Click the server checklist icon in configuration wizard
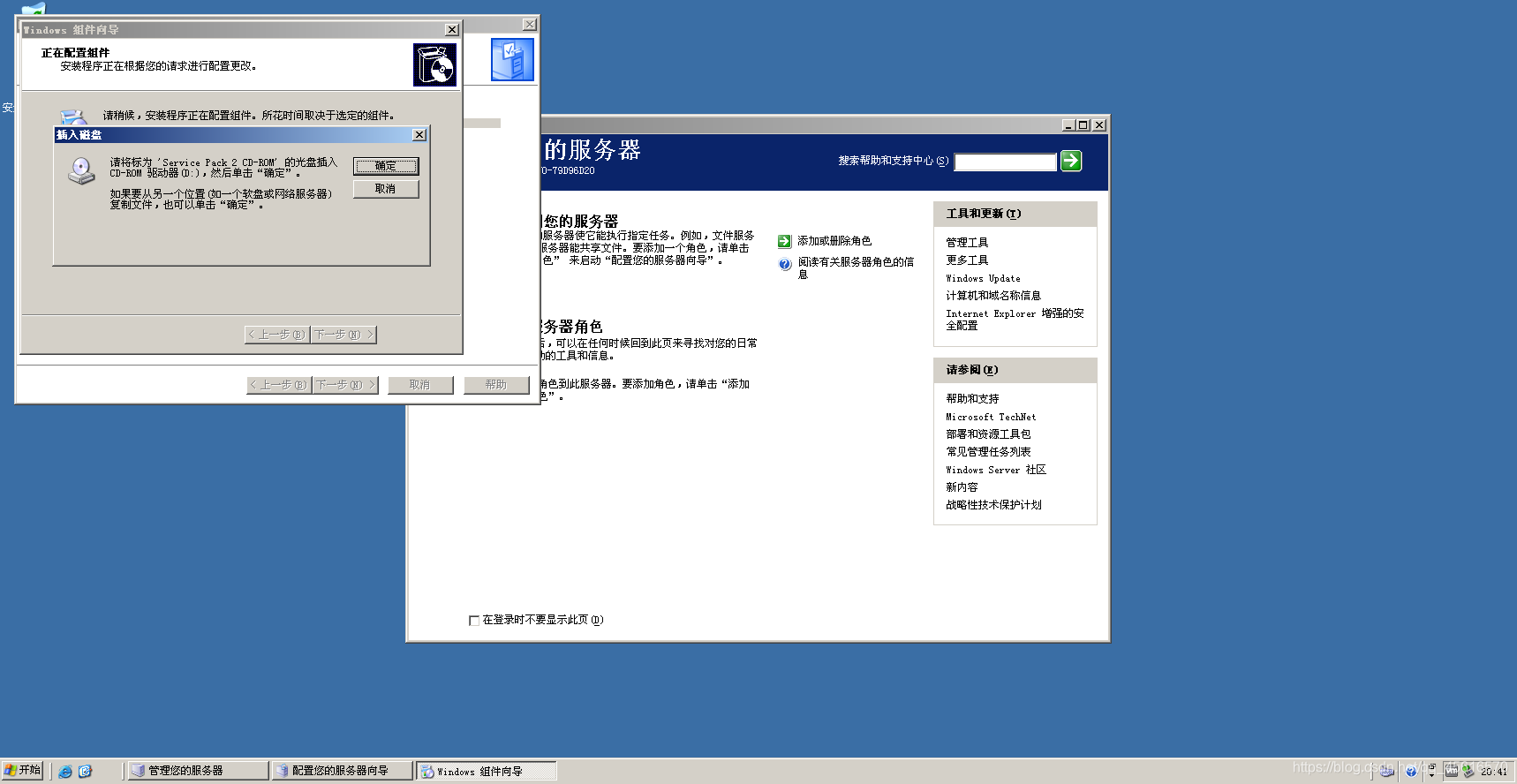The image size is (1517, 784). [x=512, y=60]
